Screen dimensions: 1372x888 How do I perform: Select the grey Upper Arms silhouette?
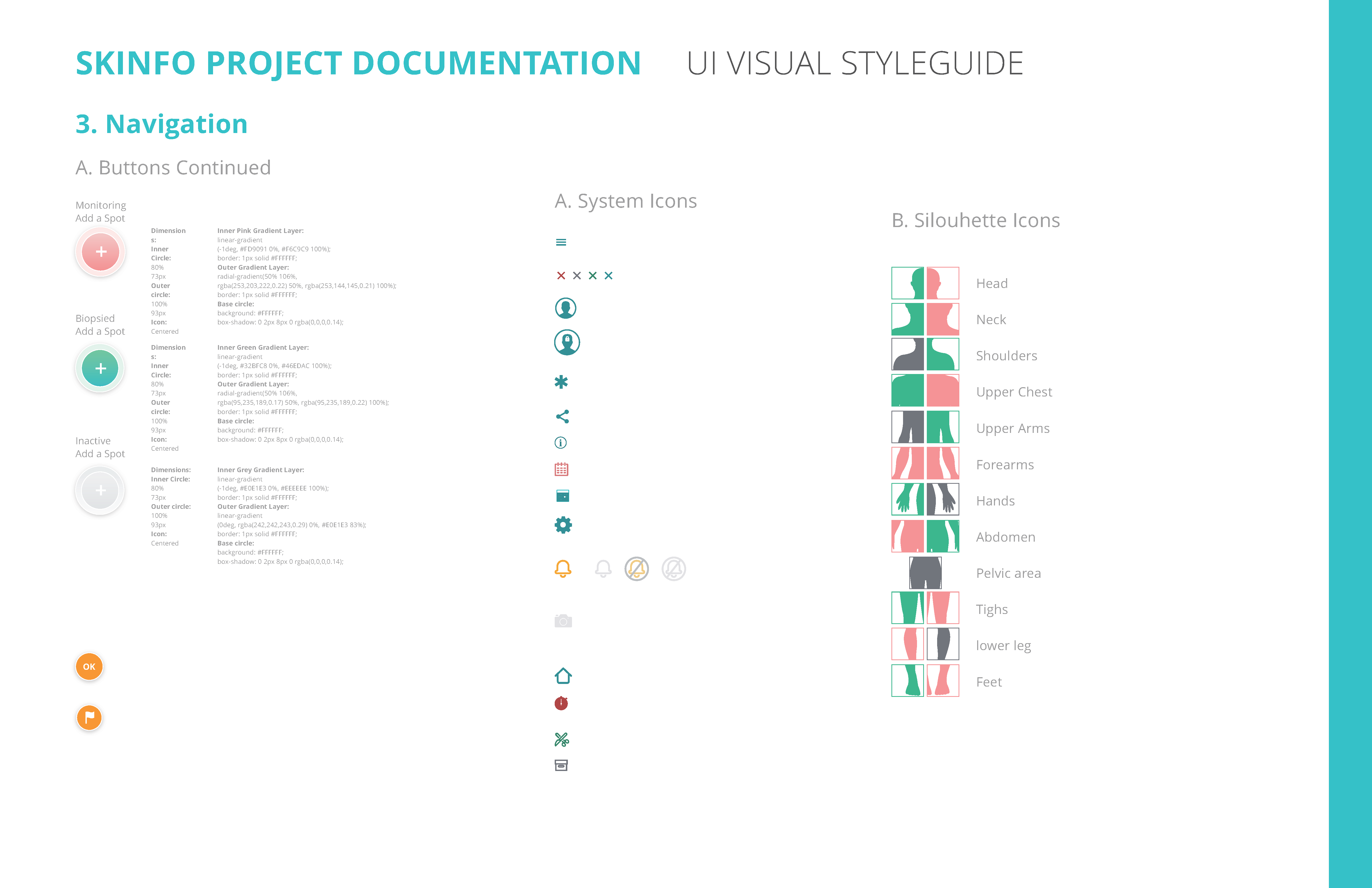click(908, 427)
